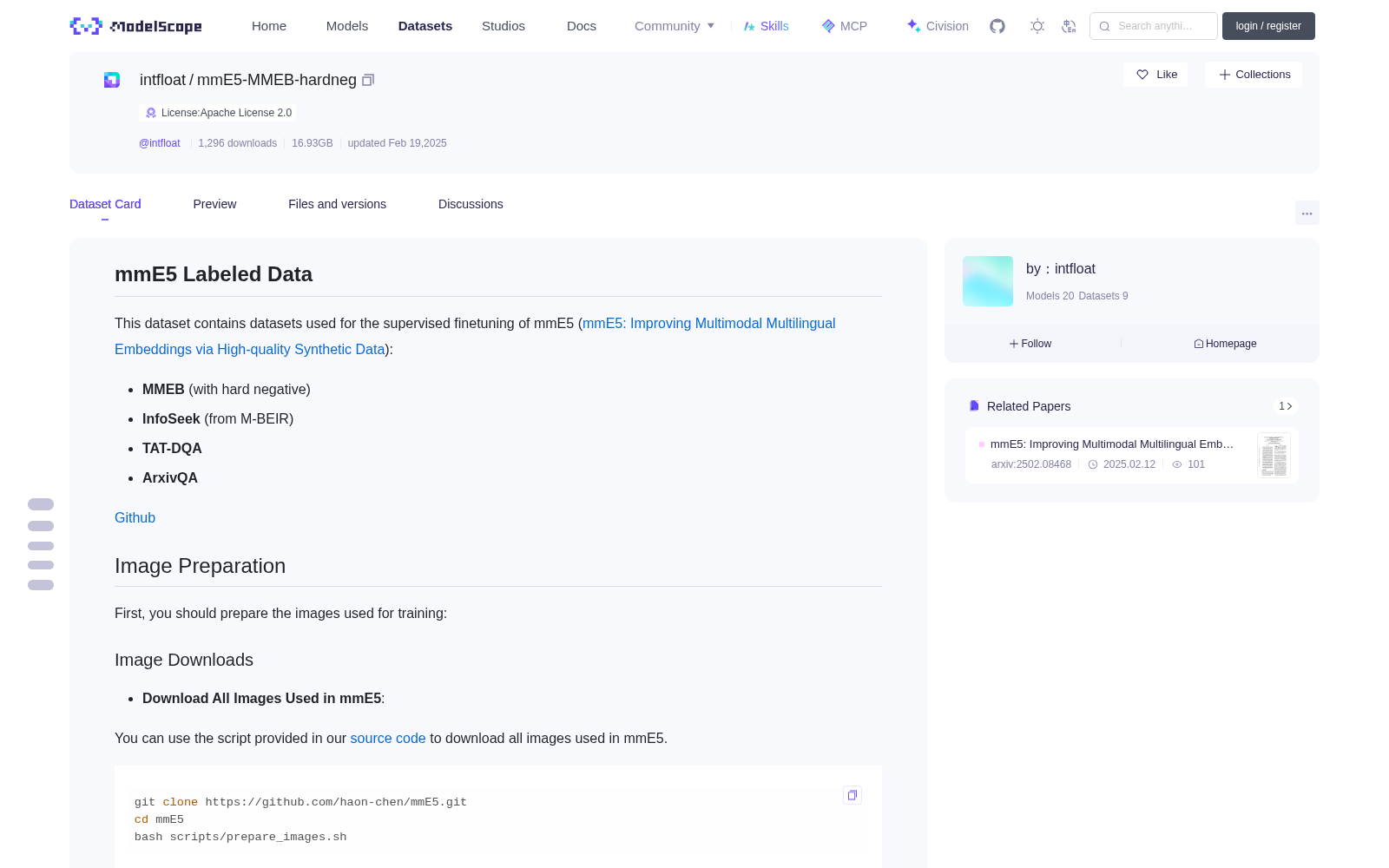Image resolution: width=1389 pixels, height=868 pixels.
Task: Click the dataset avatar icon beside title
Action: (112, 80)
